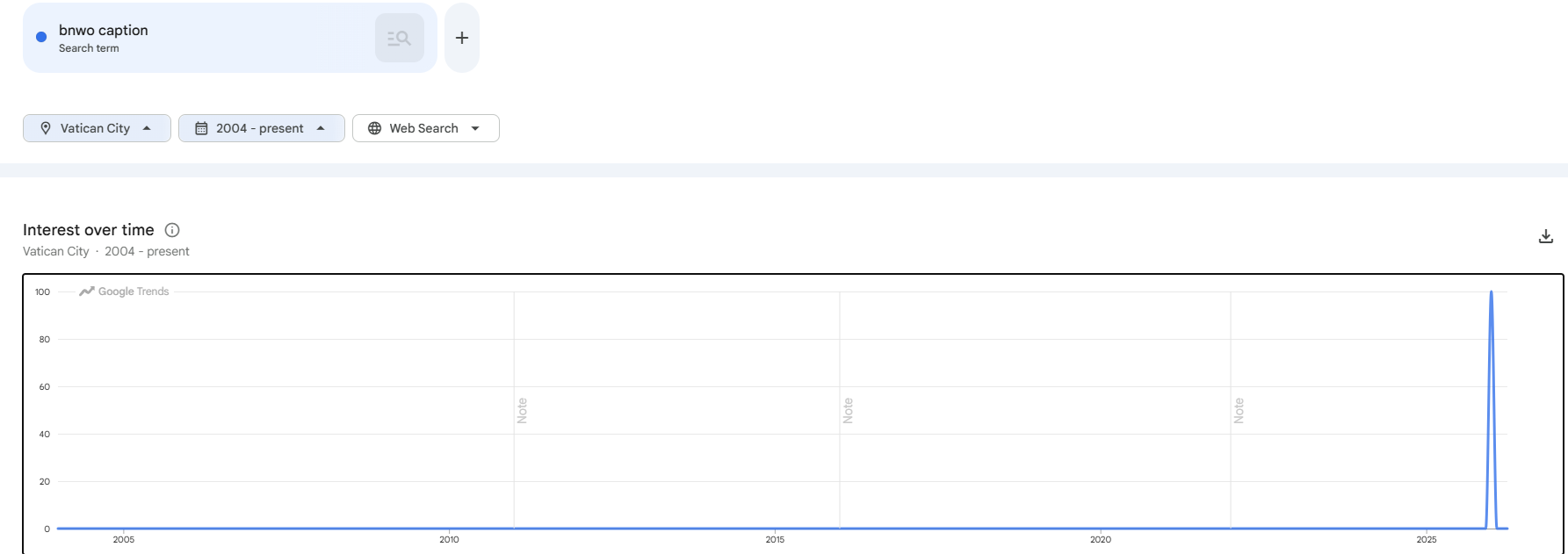Expand the Vatican City dropdown arrow
Image resolution: width=1568 pixels, height=554 pixels.
(x=147, y=128)
